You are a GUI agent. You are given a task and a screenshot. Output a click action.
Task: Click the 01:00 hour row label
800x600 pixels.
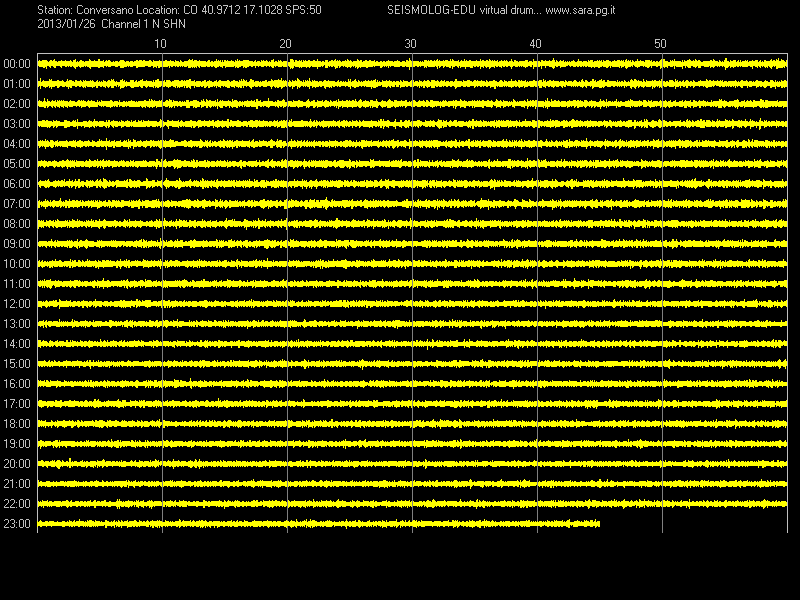click(17, 84)
